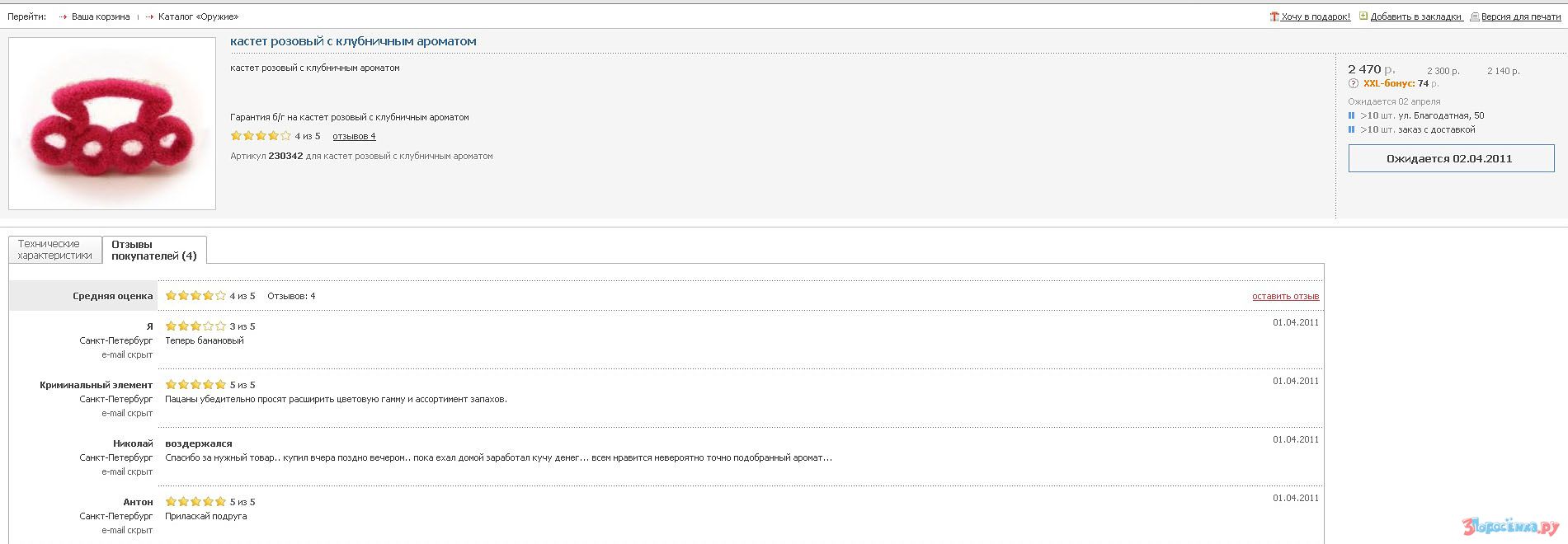Click the red arrow icon before 'Каталог «Оружие»'
Image resolution: width=1568 pixels, height=544 pixels.
tap(149, 17)
